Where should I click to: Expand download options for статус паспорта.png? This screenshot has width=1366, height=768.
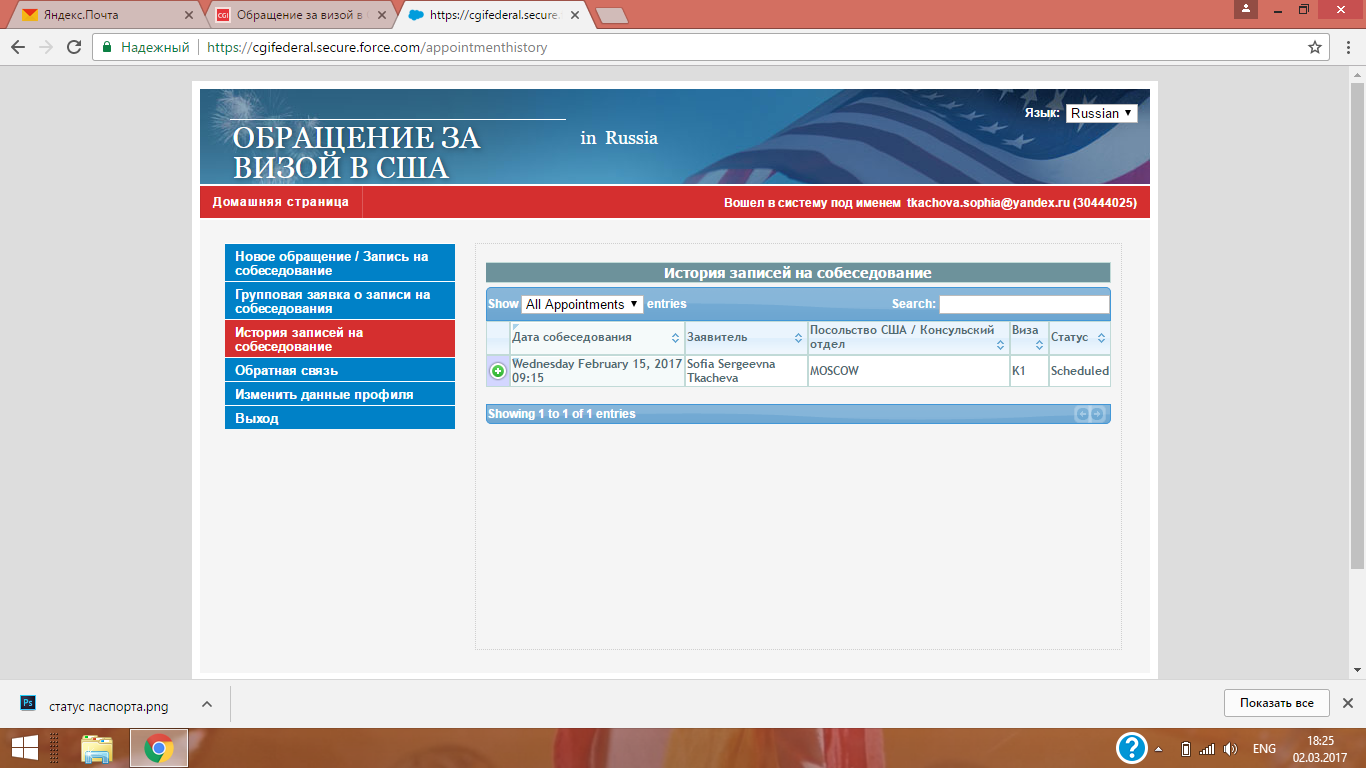[x=207, y=704]
